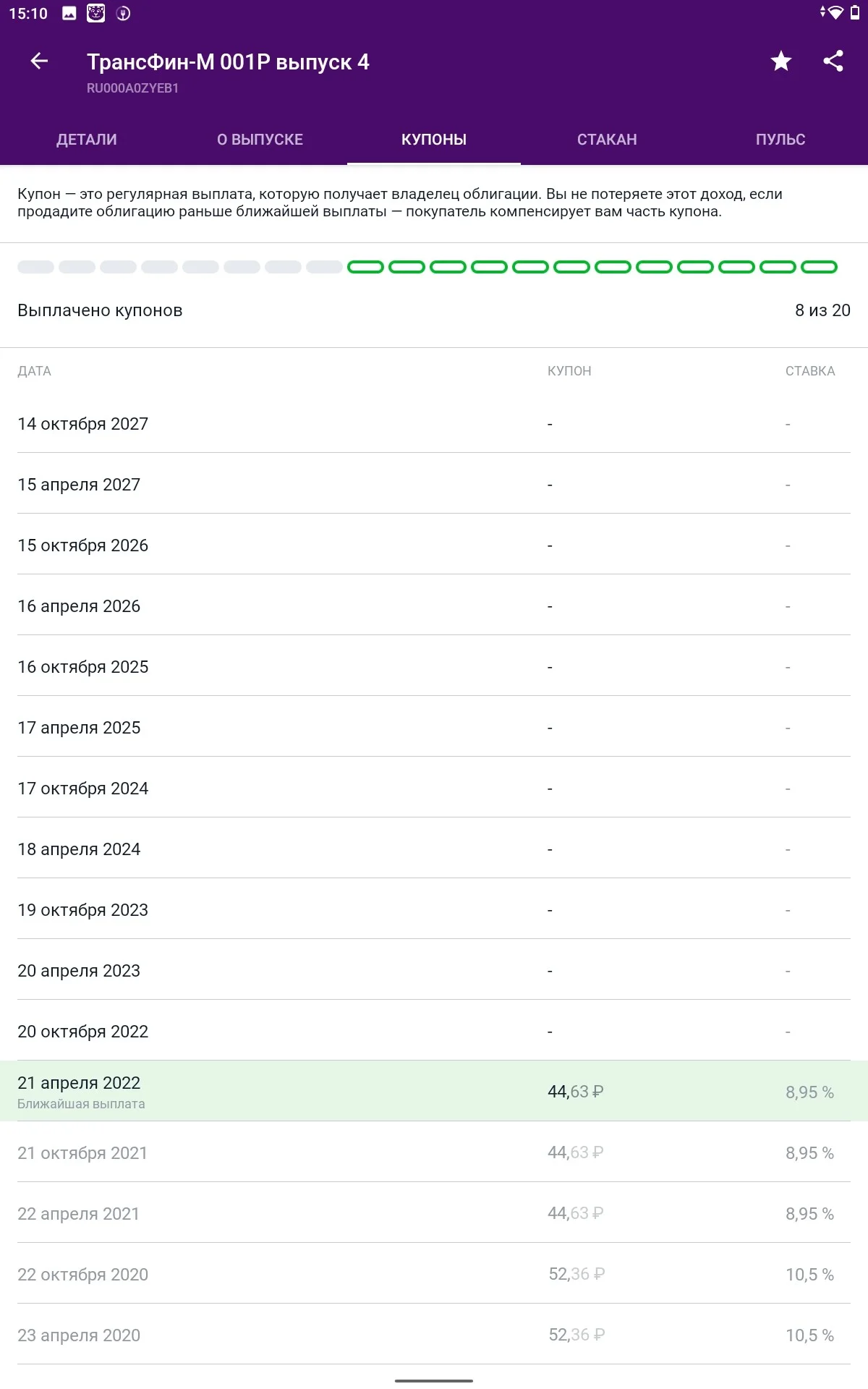This screenshot has width=868, height=1389.
Task: Select the 20 апреля 2023 row
Action: 434,971
